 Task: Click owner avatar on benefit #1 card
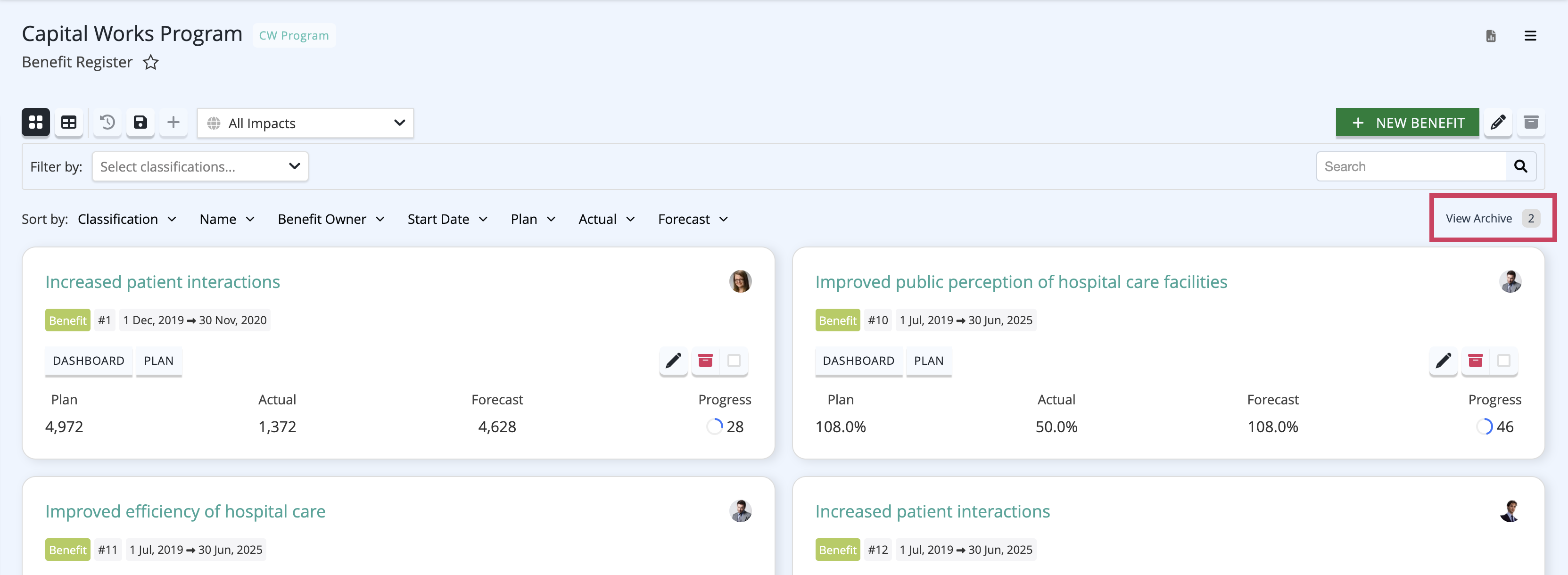pyautogui.click(x=740, y=282)
